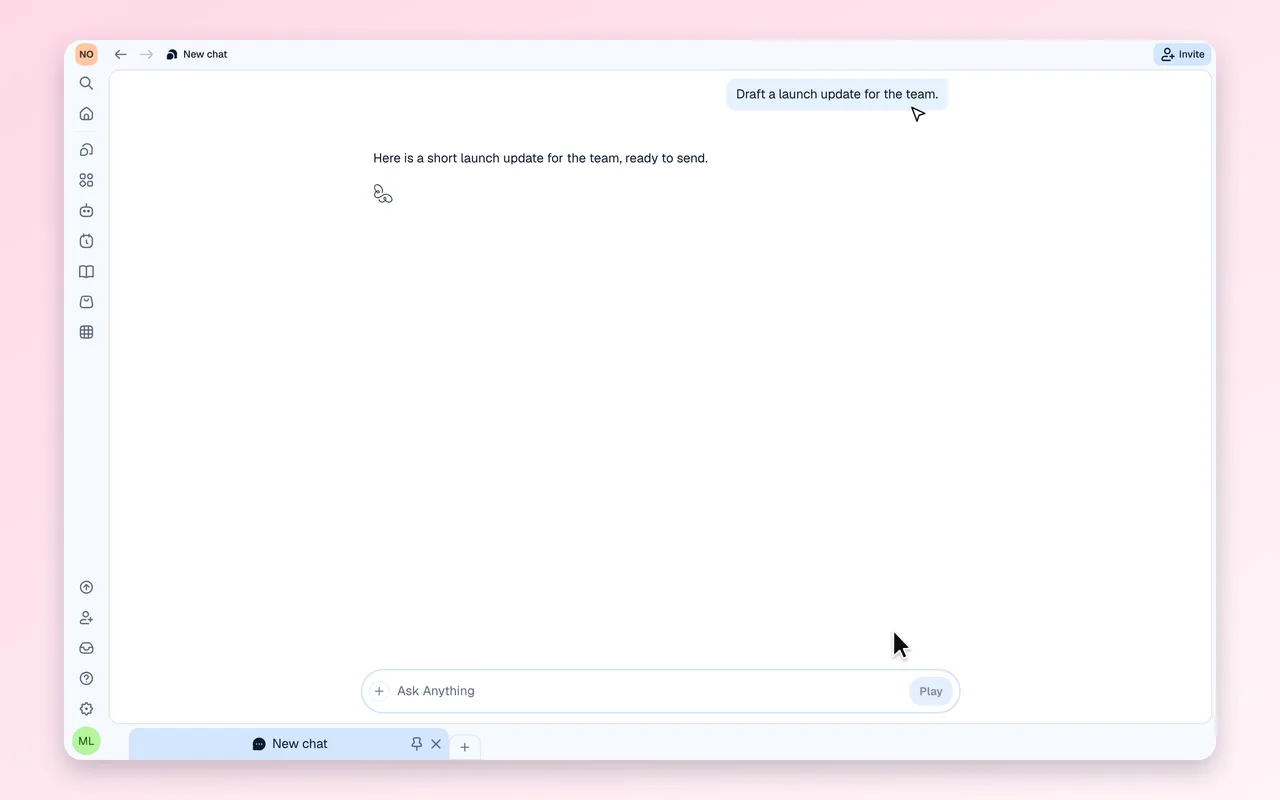
Task: Click the Play button
Action: point(931,691)
